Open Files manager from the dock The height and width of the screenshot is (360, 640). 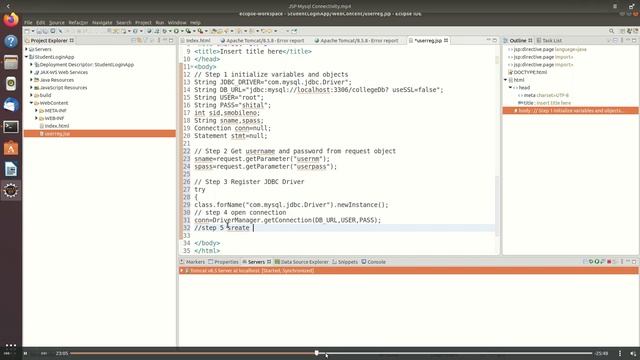(11, 62)
